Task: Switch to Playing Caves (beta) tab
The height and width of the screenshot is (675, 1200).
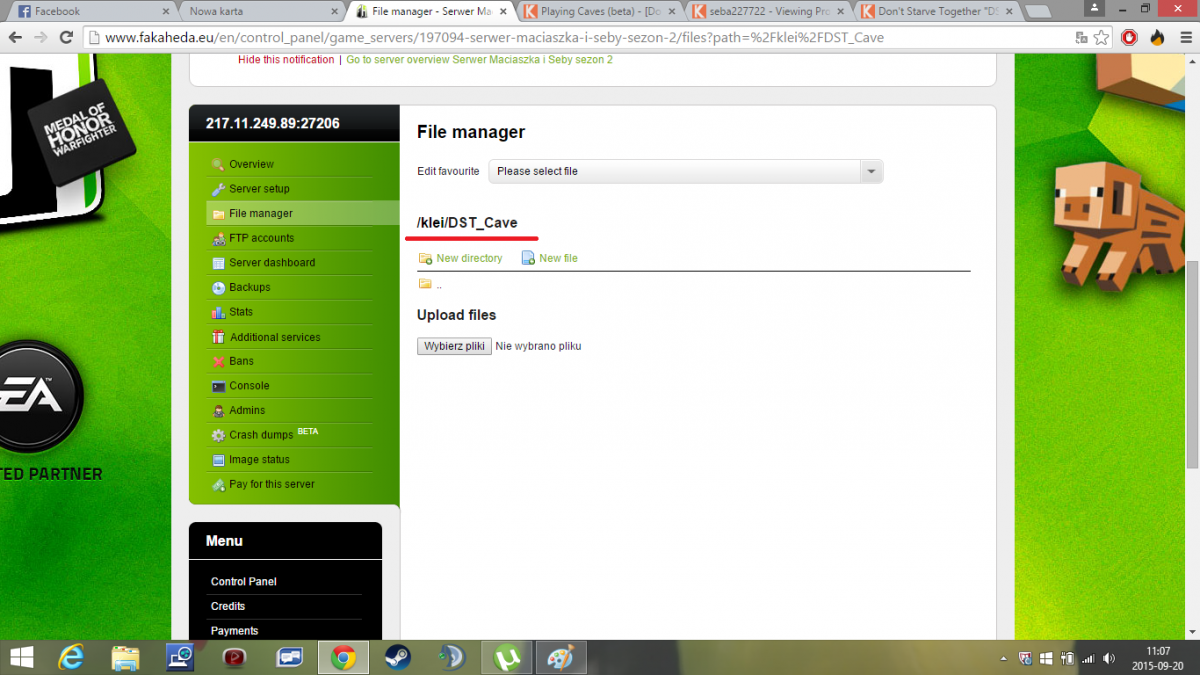Action: (598, 12)
